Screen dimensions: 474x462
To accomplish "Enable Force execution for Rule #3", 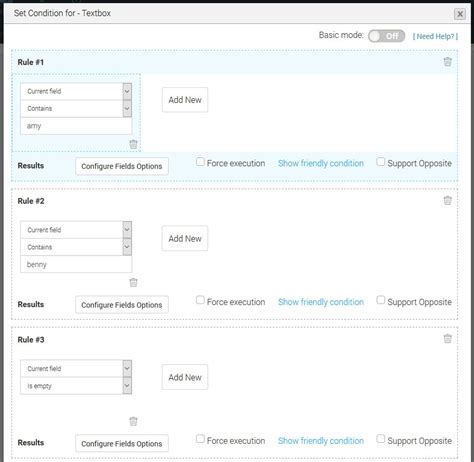I will tap(200, 439).
